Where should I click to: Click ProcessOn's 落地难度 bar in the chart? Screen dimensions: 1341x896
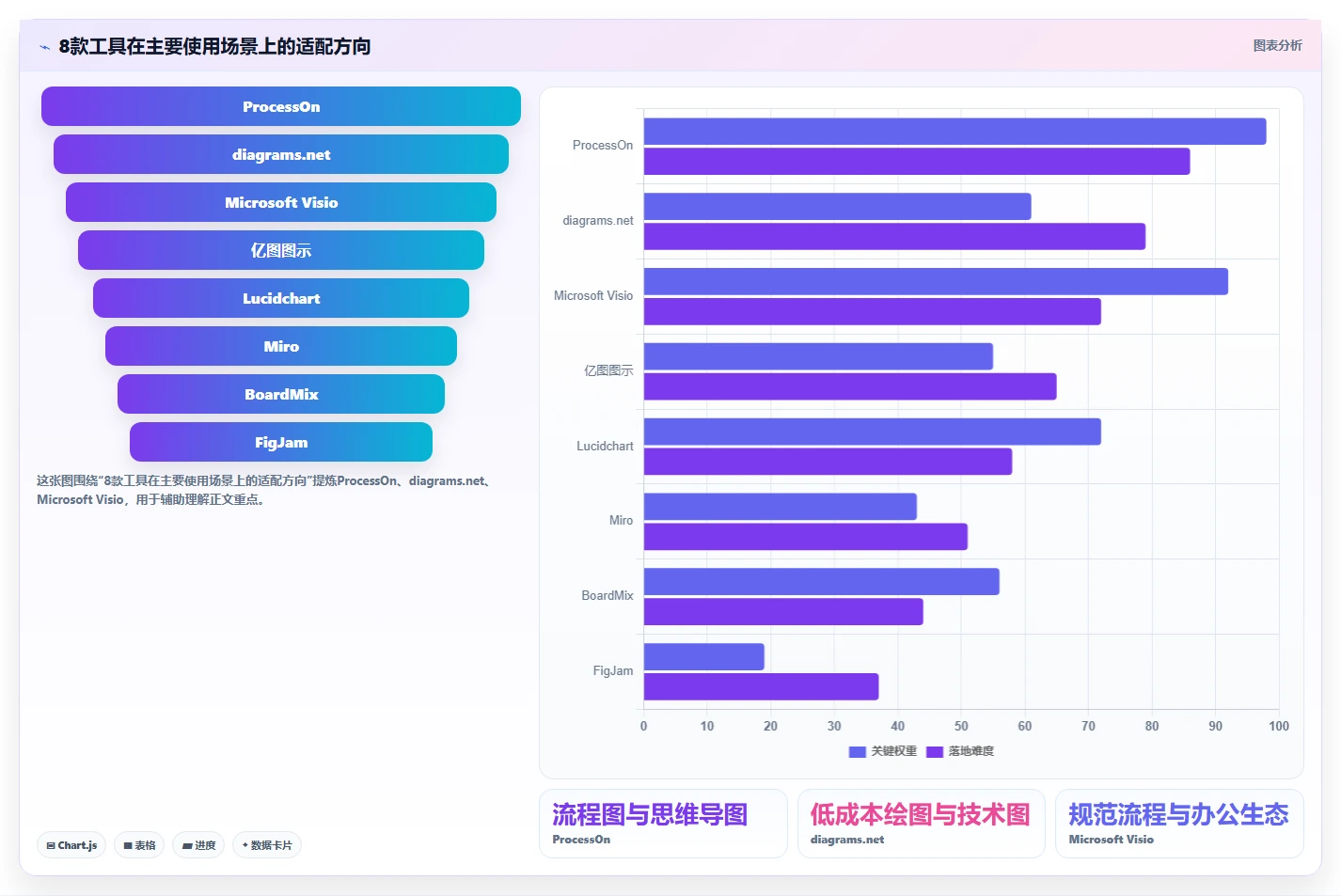point(917,162)
